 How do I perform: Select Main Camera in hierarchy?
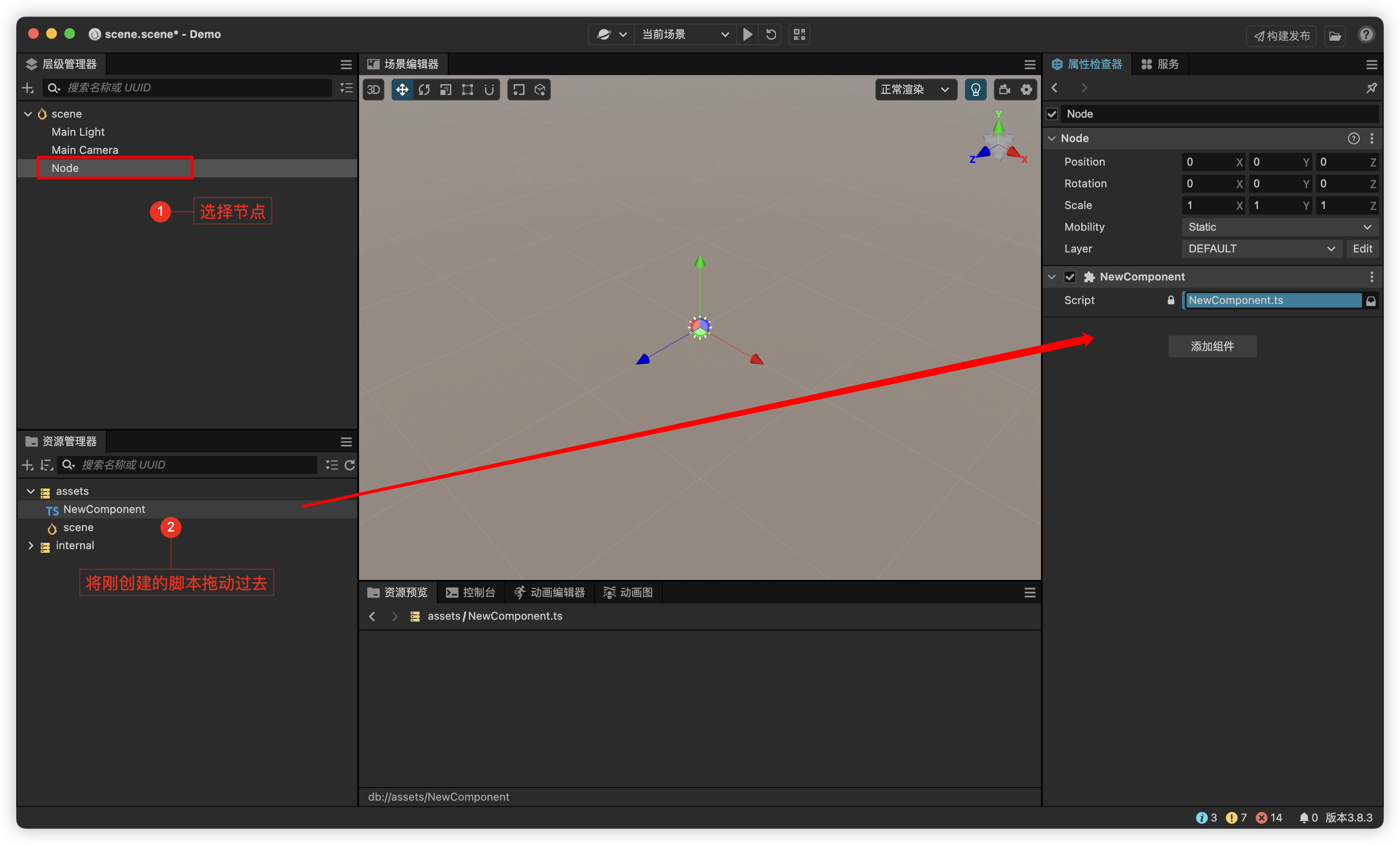pos(85,150)
